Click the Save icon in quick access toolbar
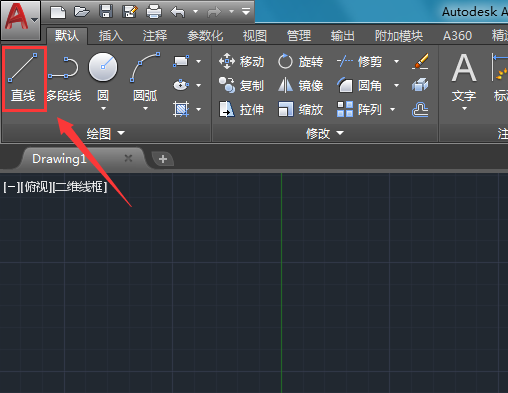This screenshot has height=393, width=508. [x=106, y=12]
